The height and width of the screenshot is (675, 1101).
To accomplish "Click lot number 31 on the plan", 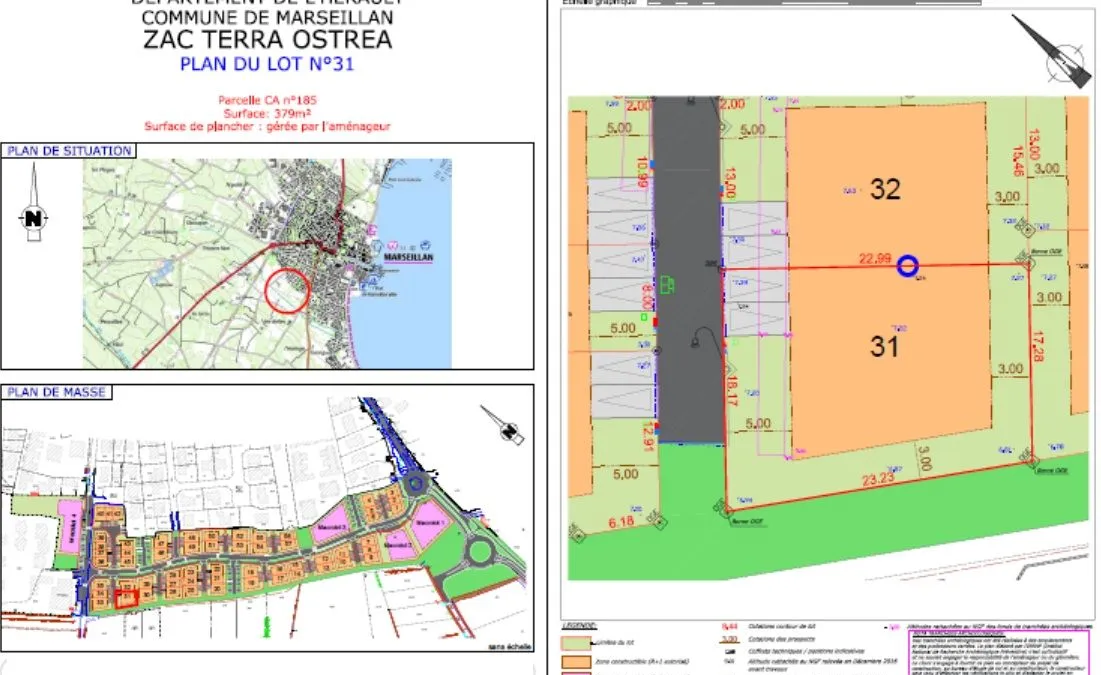I will click(884, 346).
